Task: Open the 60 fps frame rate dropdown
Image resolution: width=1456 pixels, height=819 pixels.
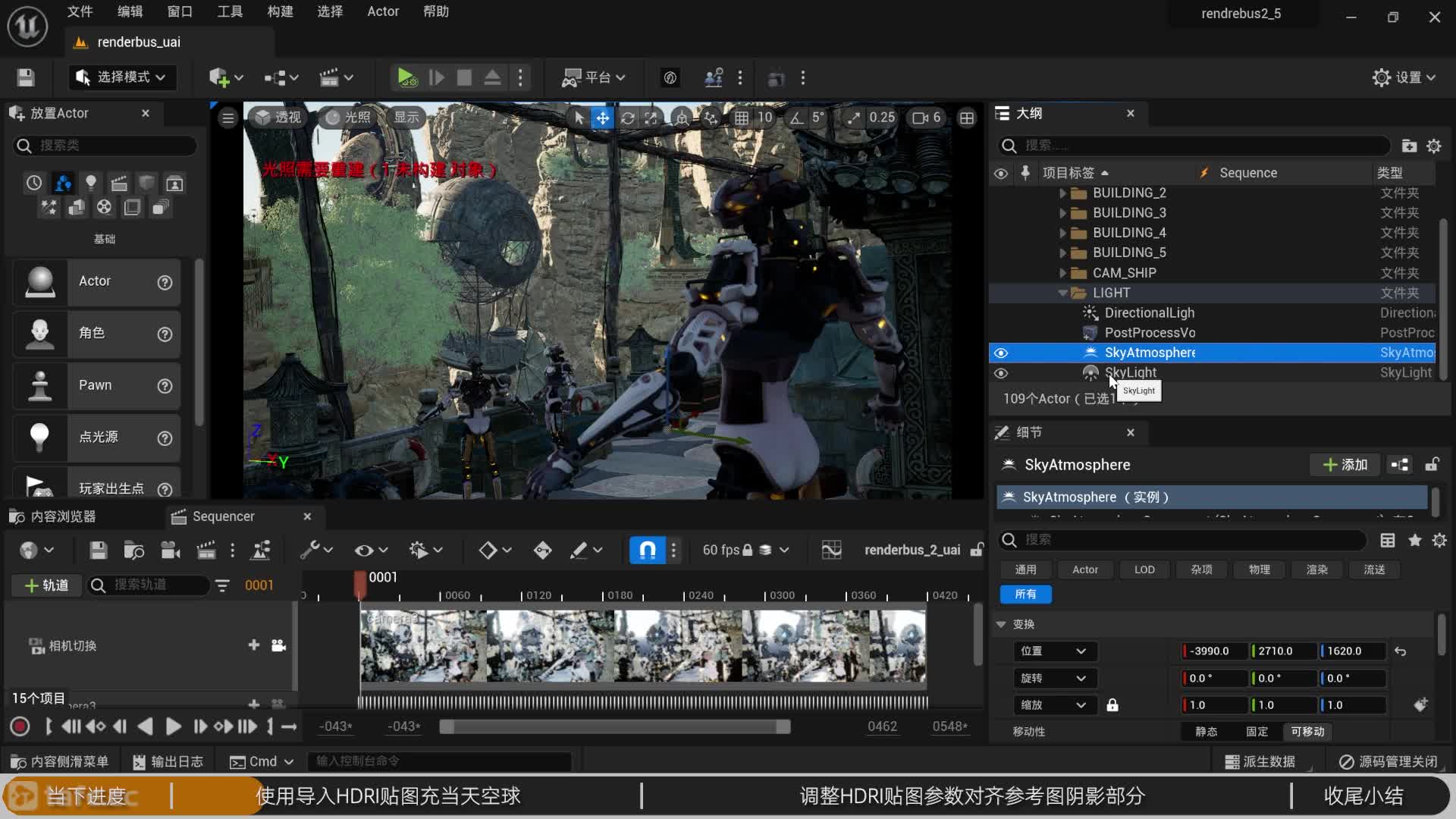Action: 745,550
